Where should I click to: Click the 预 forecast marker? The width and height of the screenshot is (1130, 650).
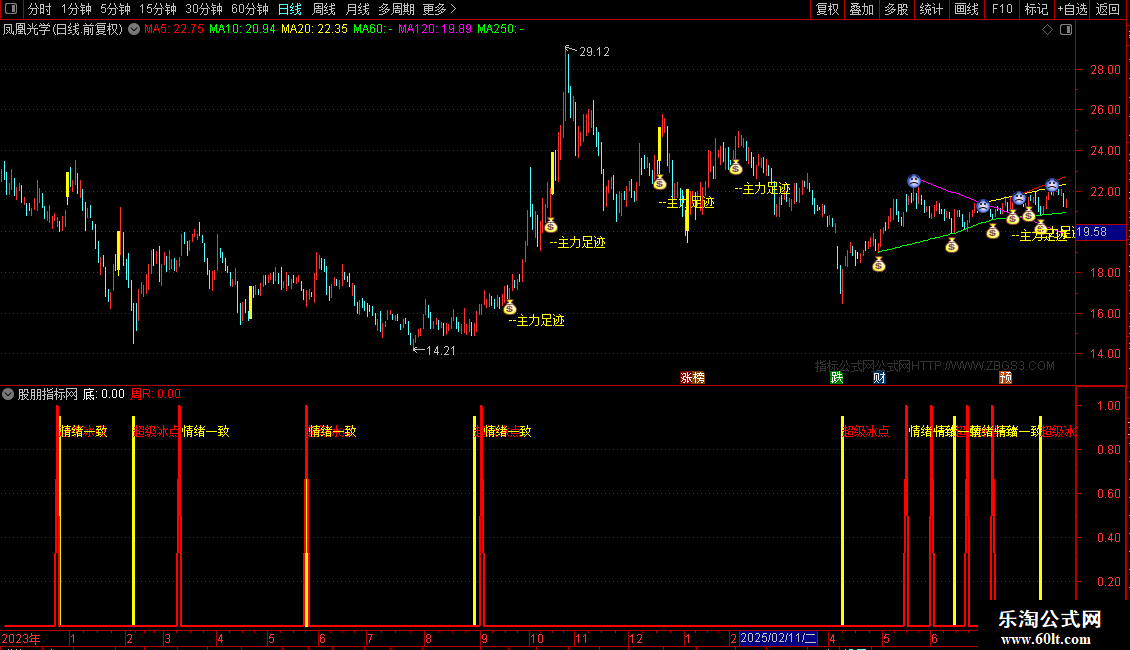pyautogui.click(x=1005, y=378)
